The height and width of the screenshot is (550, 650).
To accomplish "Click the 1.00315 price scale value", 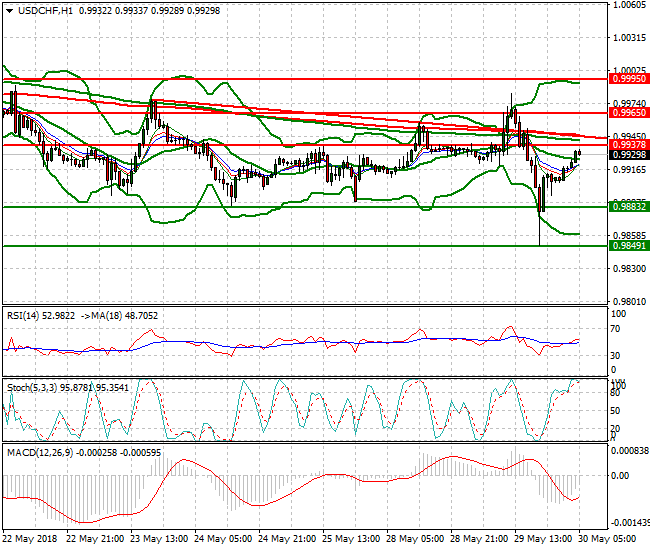I will coord(630,38).
